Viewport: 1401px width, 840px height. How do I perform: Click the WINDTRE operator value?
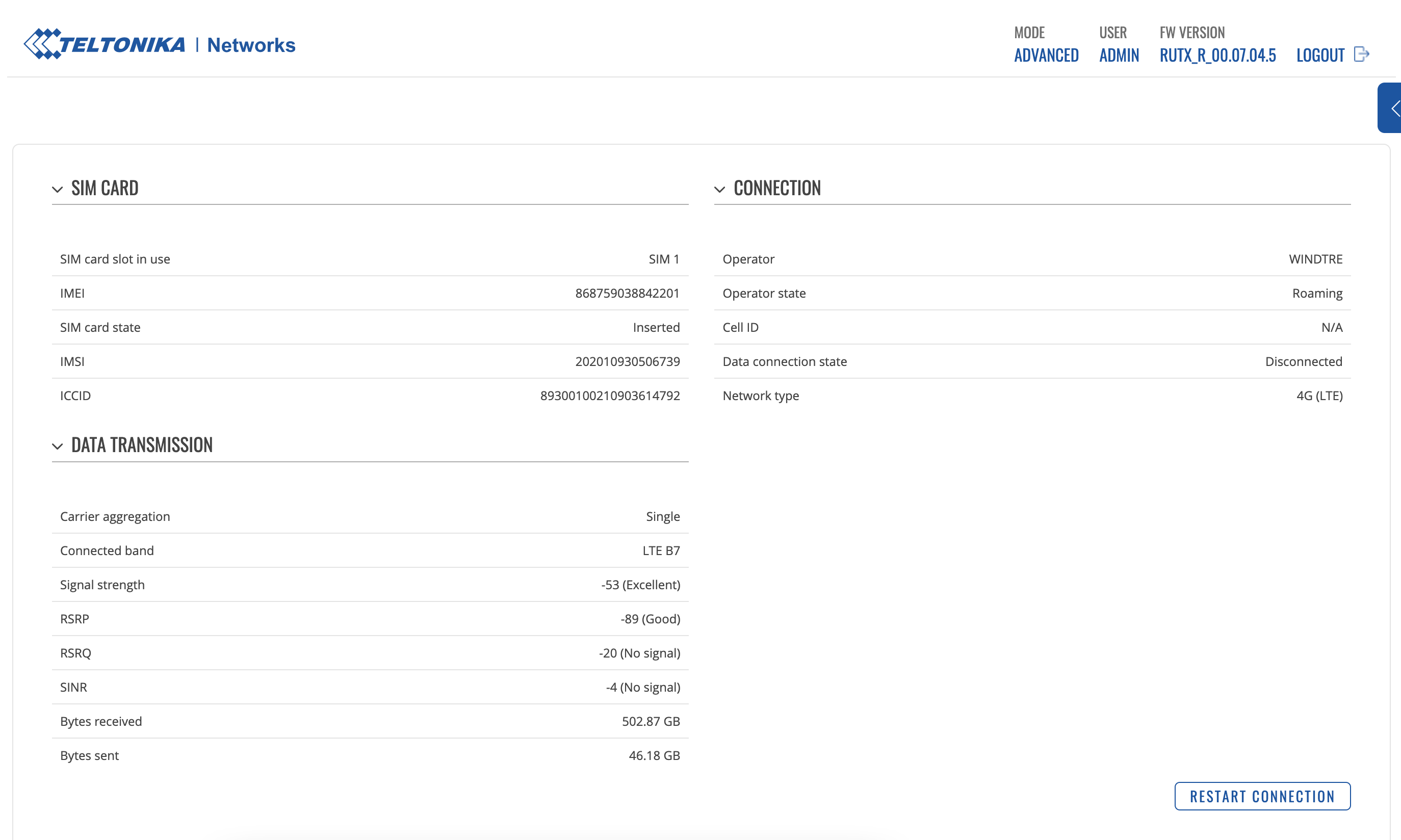point(1315,259)
